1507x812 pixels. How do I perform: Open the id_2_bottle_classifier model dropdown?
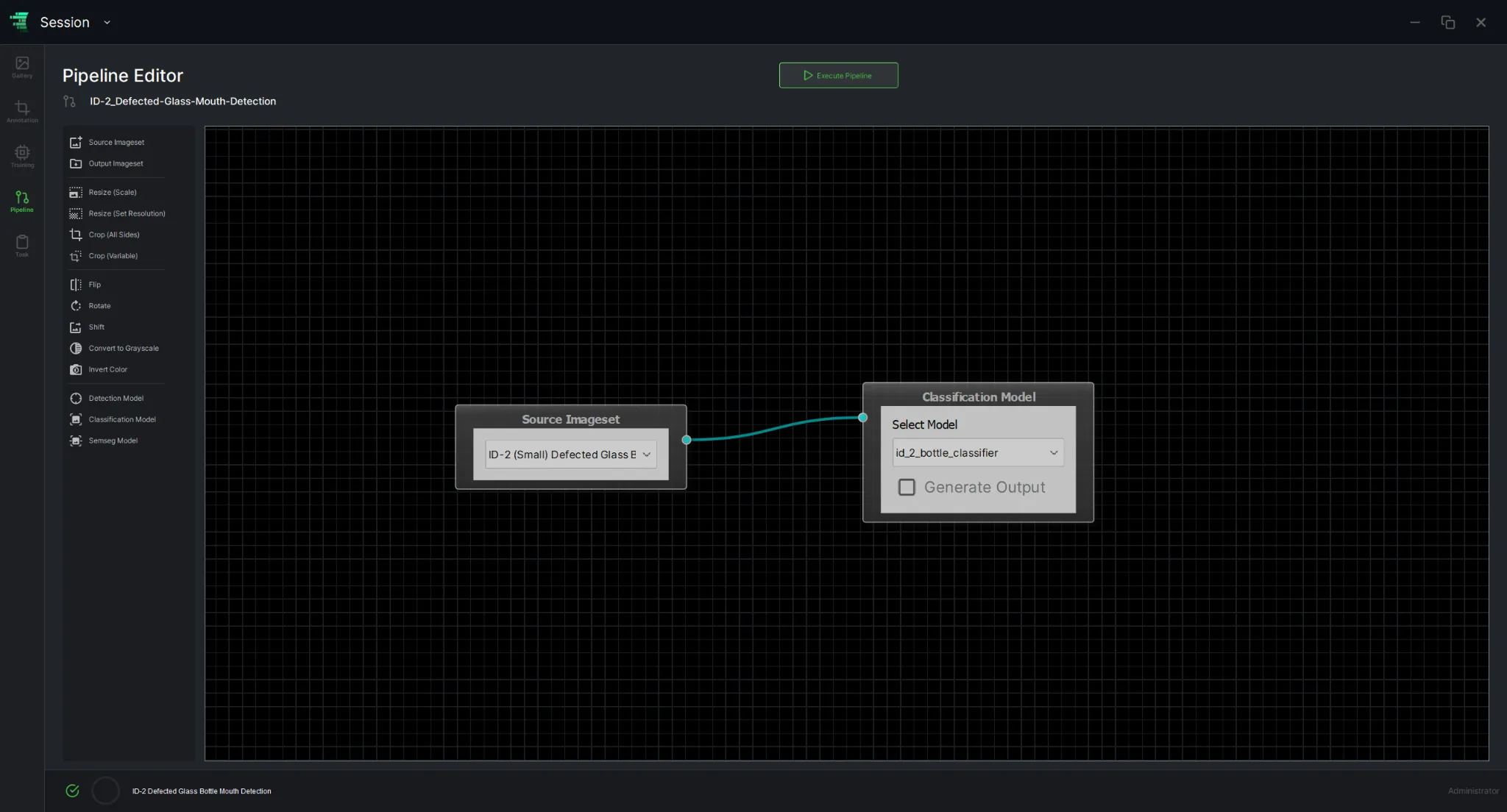(978, 453)
